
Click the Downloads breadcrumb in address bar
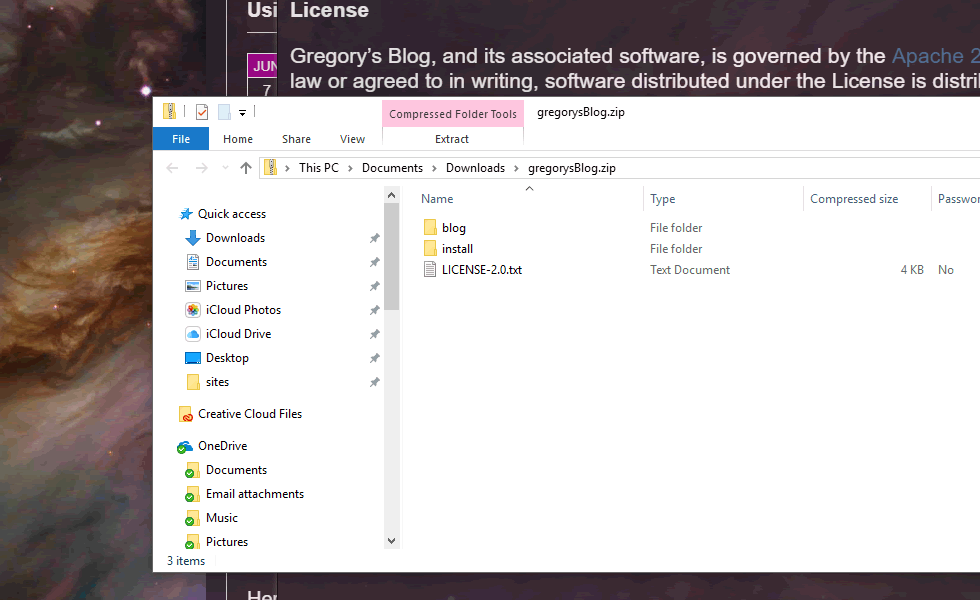click(x=475, y=168)
